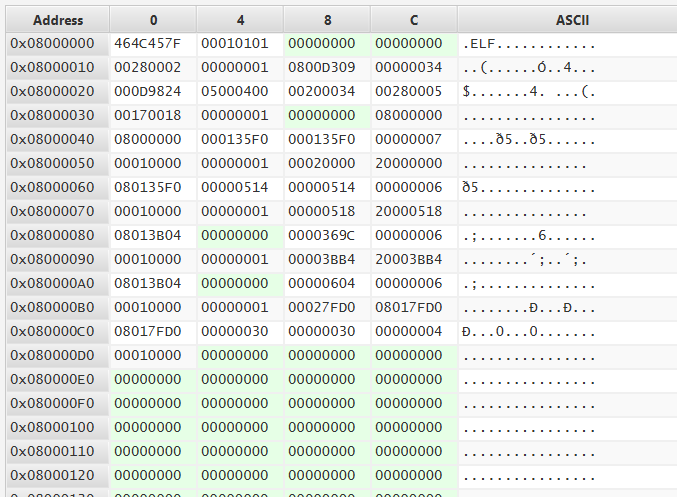This screenshot has height=497, width=677.
Task: Select address cell 0x08000110
Action: (x=58, y=451)
